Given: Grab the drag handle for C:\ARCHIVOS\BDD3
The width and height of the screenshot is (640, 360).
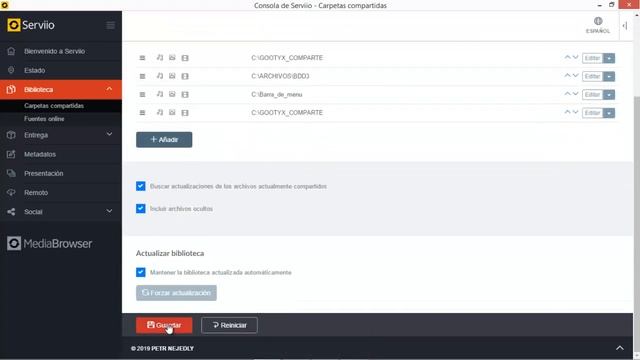Looking at the screenshot, I should coord(142,76).
